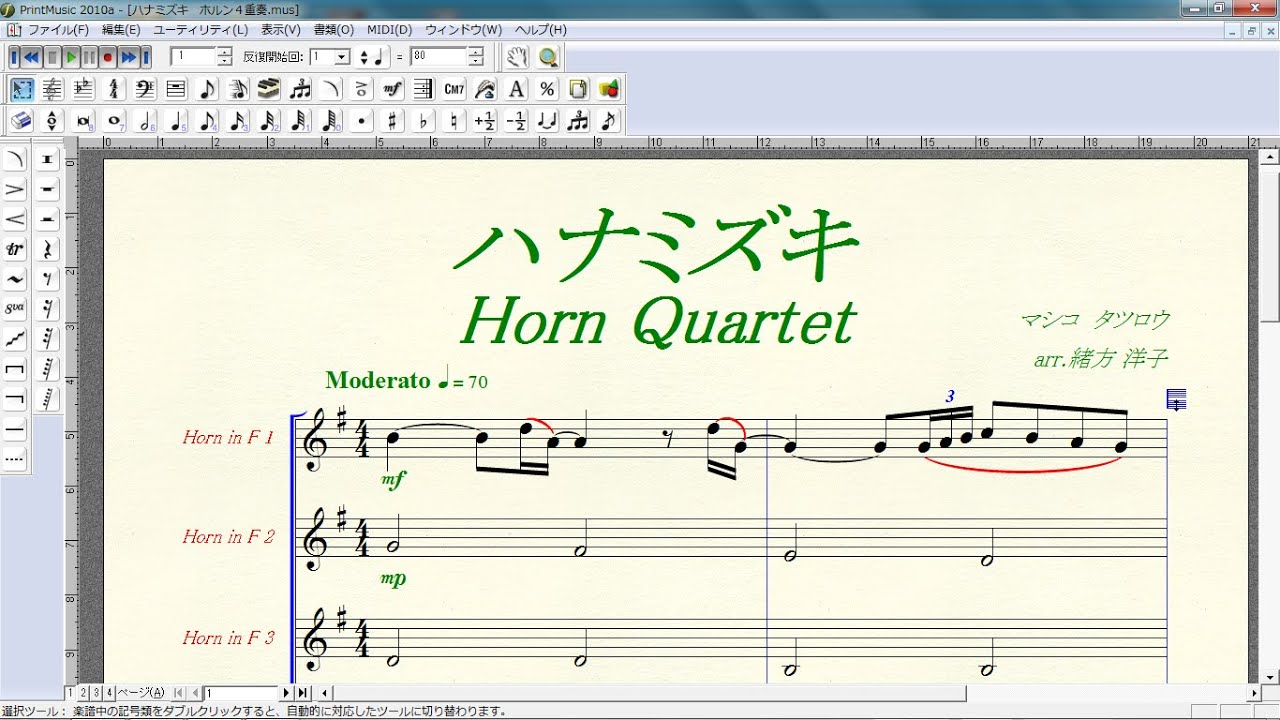Raise pitch by half step
Screen dimensions: 1280x720
486,121
